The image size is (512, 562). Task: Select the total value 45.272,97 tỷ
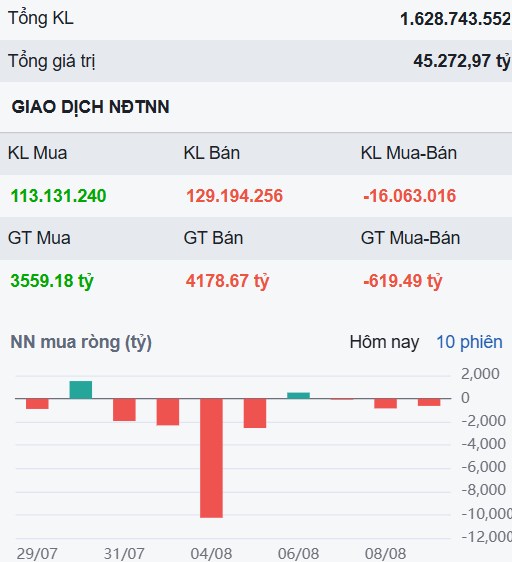[462, 61]
